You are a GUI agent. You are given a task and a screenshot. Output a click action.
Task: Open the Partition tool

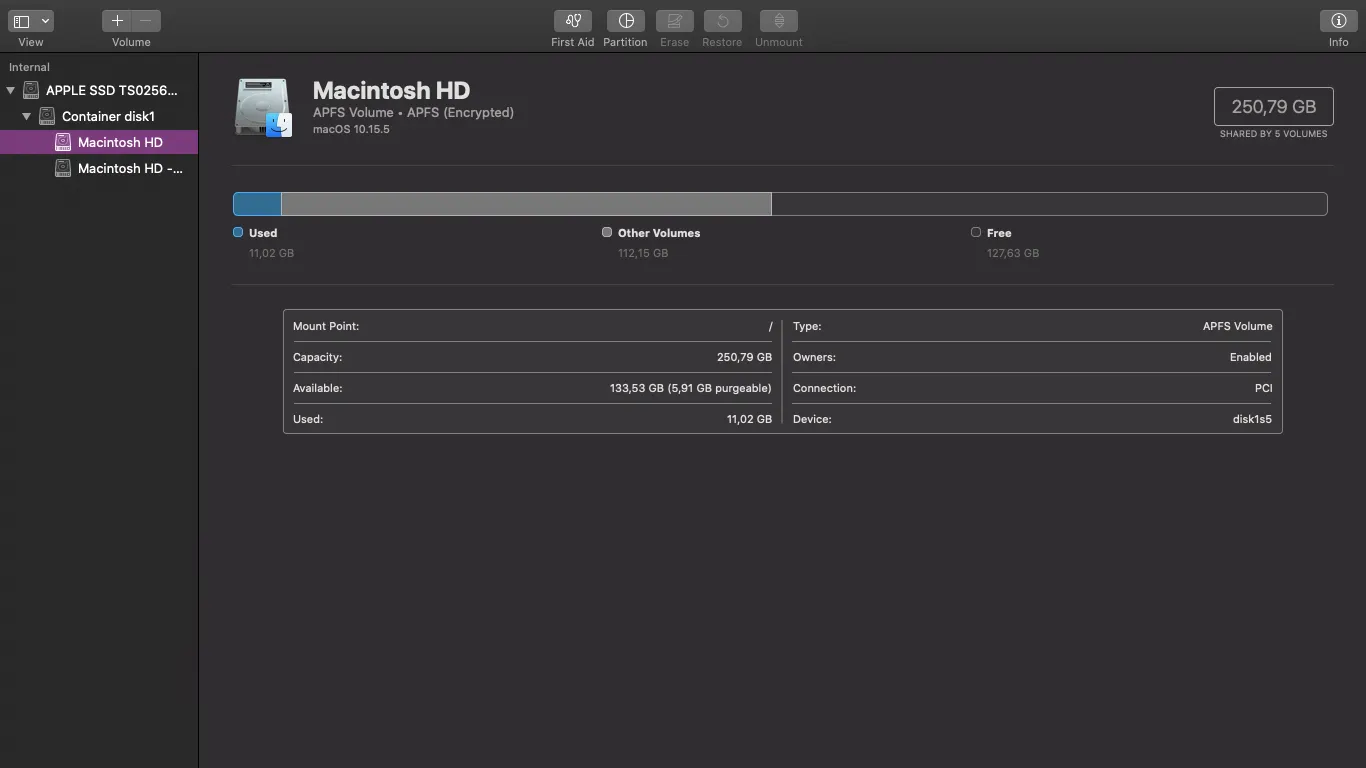pos(625,21)
